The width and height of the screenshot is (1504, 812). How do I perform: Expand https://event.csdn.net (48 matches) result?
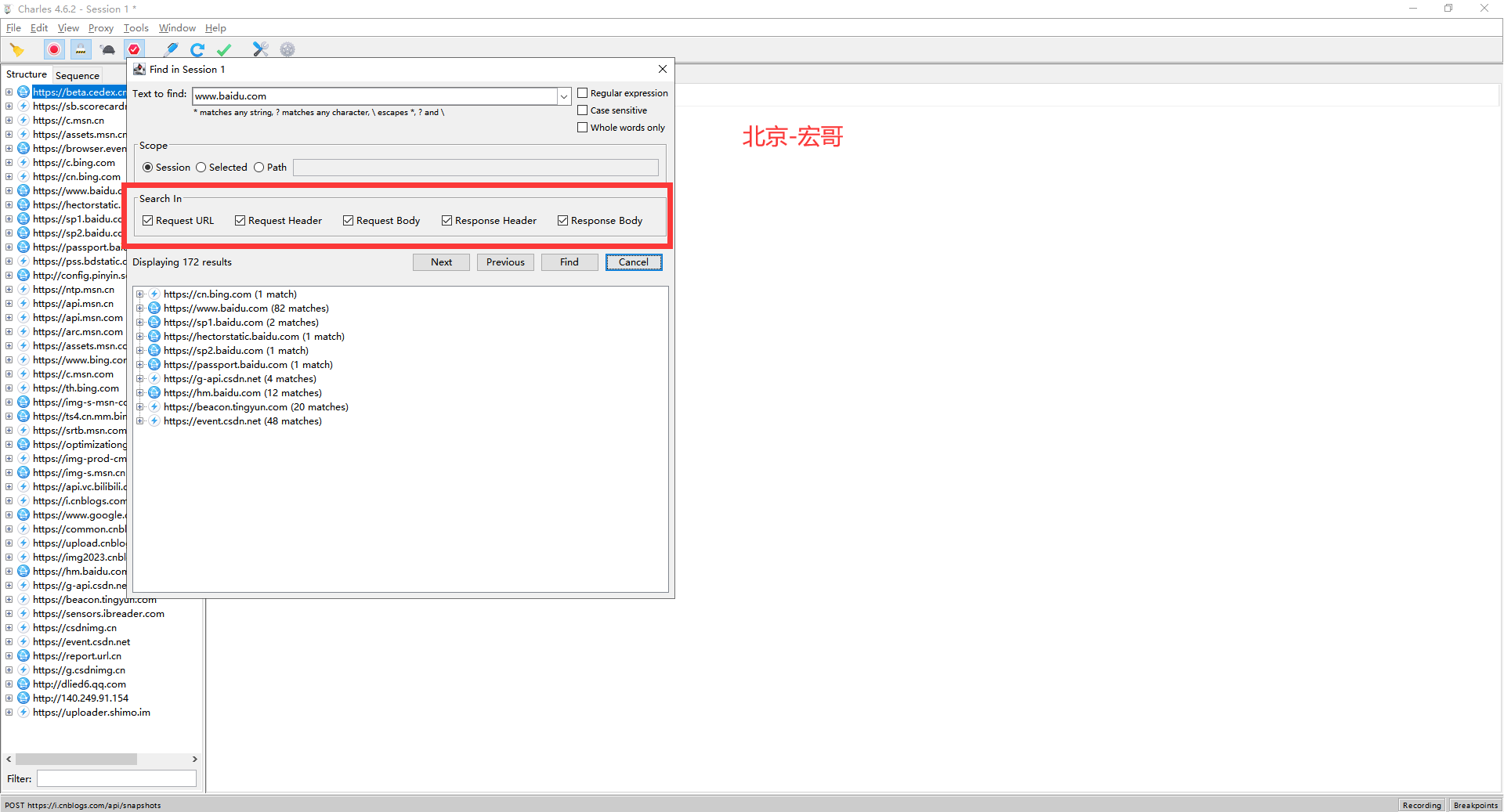click(140, 421)
